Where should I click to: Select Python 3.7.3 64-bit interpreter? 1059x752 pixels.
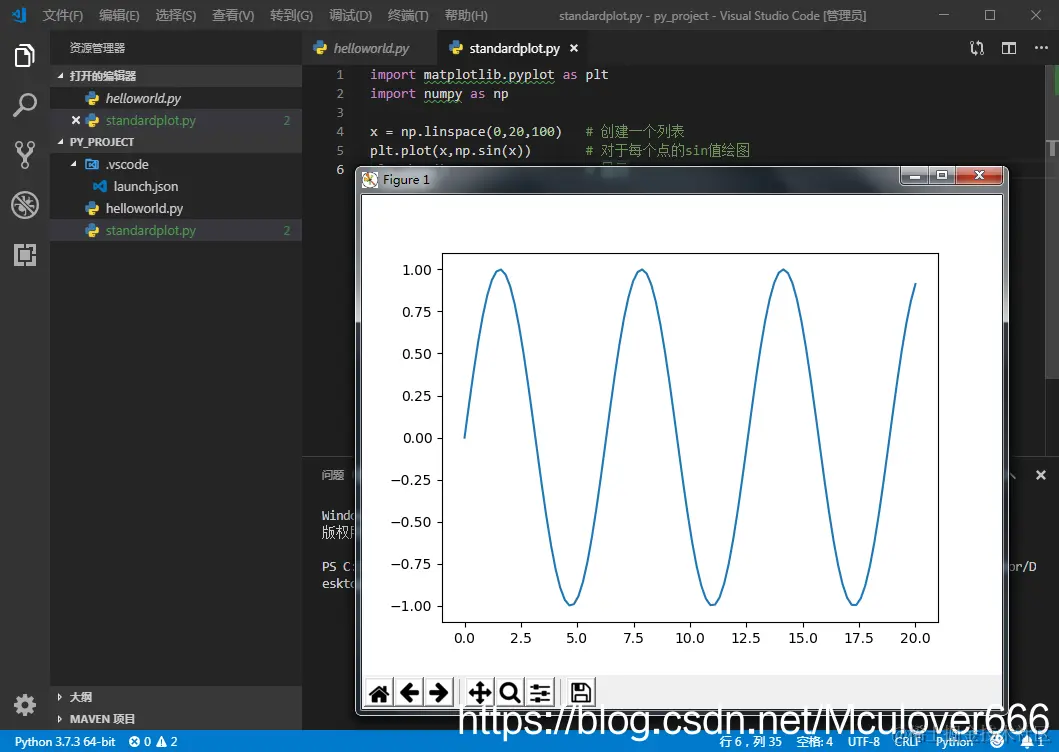65,741
